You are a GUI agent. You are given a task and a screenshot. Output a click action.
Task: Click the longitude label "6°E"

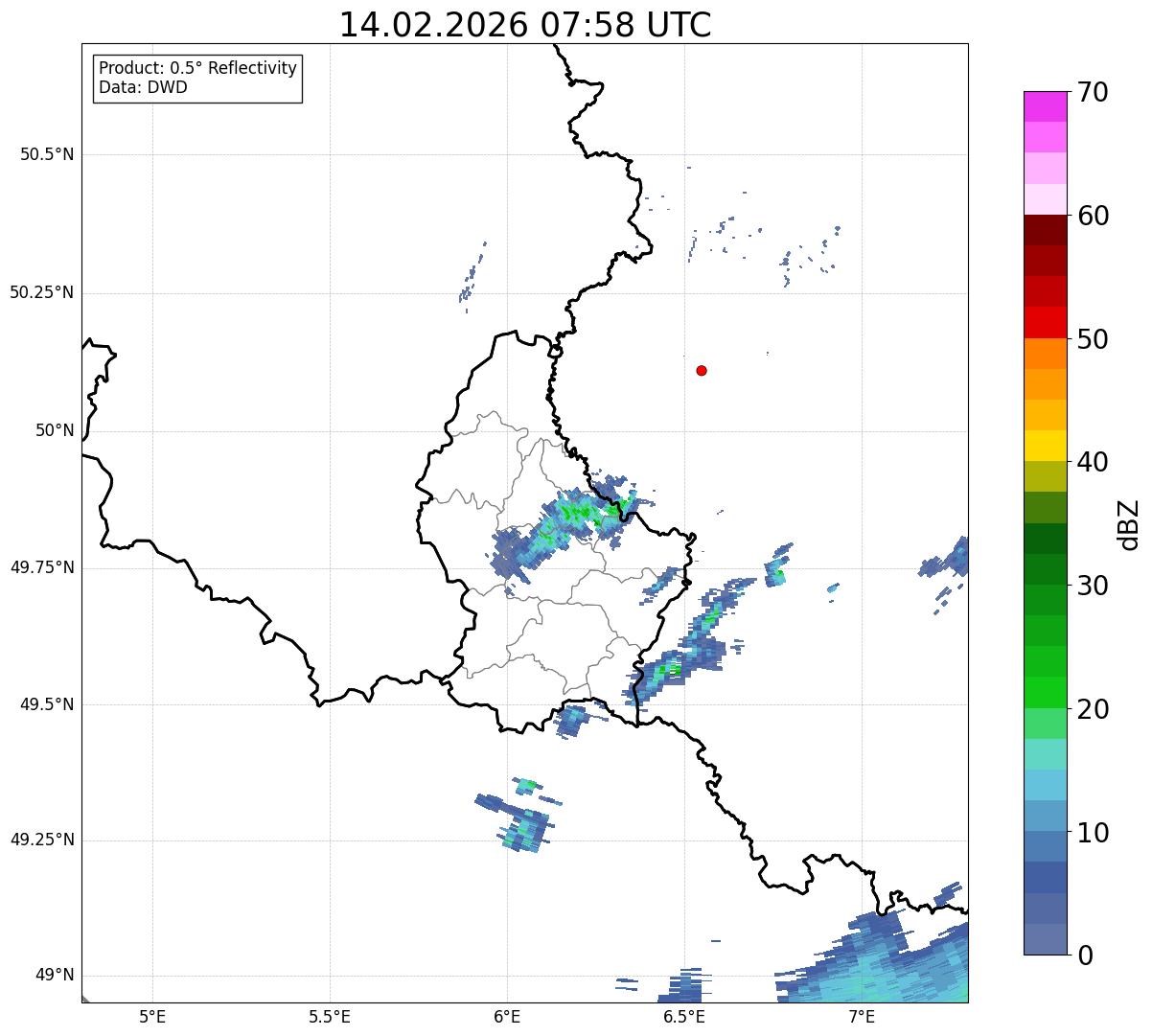coord(507,1016)
